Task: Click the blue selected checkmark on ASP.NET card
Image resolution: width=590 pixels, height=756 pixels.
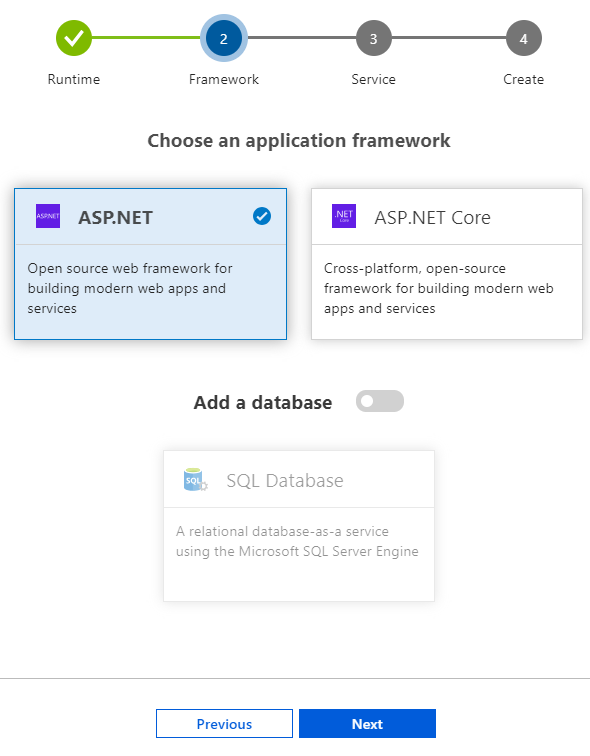Action: (262, 216)
